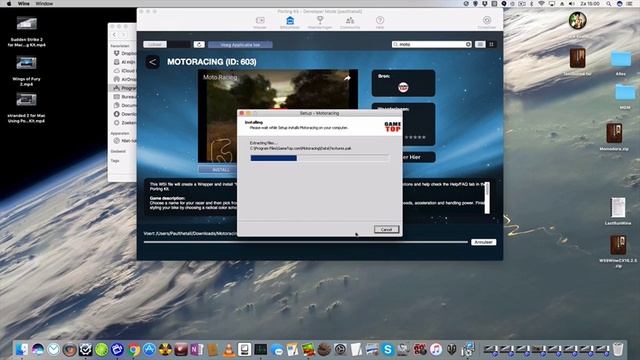Viewport: 640px width, 360px height.
Task: Select Wings of Fury 2.mp4 desktop file
Action: [x=26, y=71]
